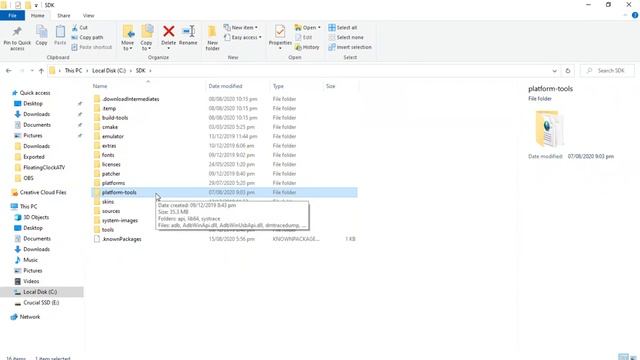
Task: Click the Search SDK field
Action: [x=608, y=71]
